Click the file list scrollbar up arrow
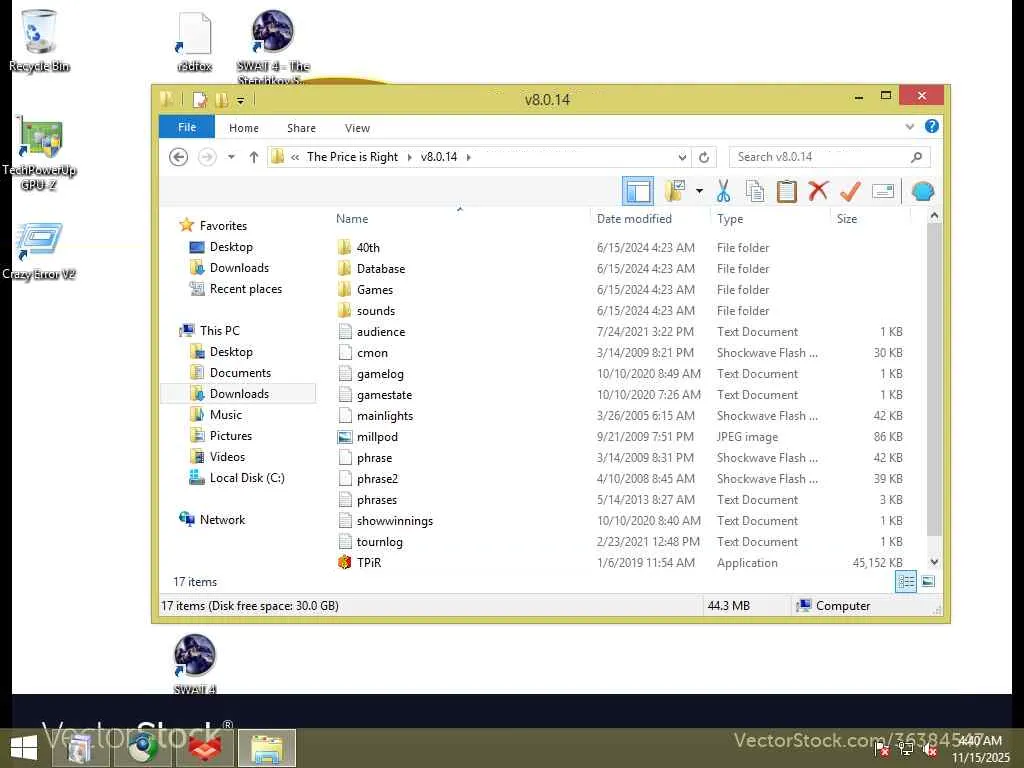This screenshot has width=1024, height=768. tap(934, 216)
